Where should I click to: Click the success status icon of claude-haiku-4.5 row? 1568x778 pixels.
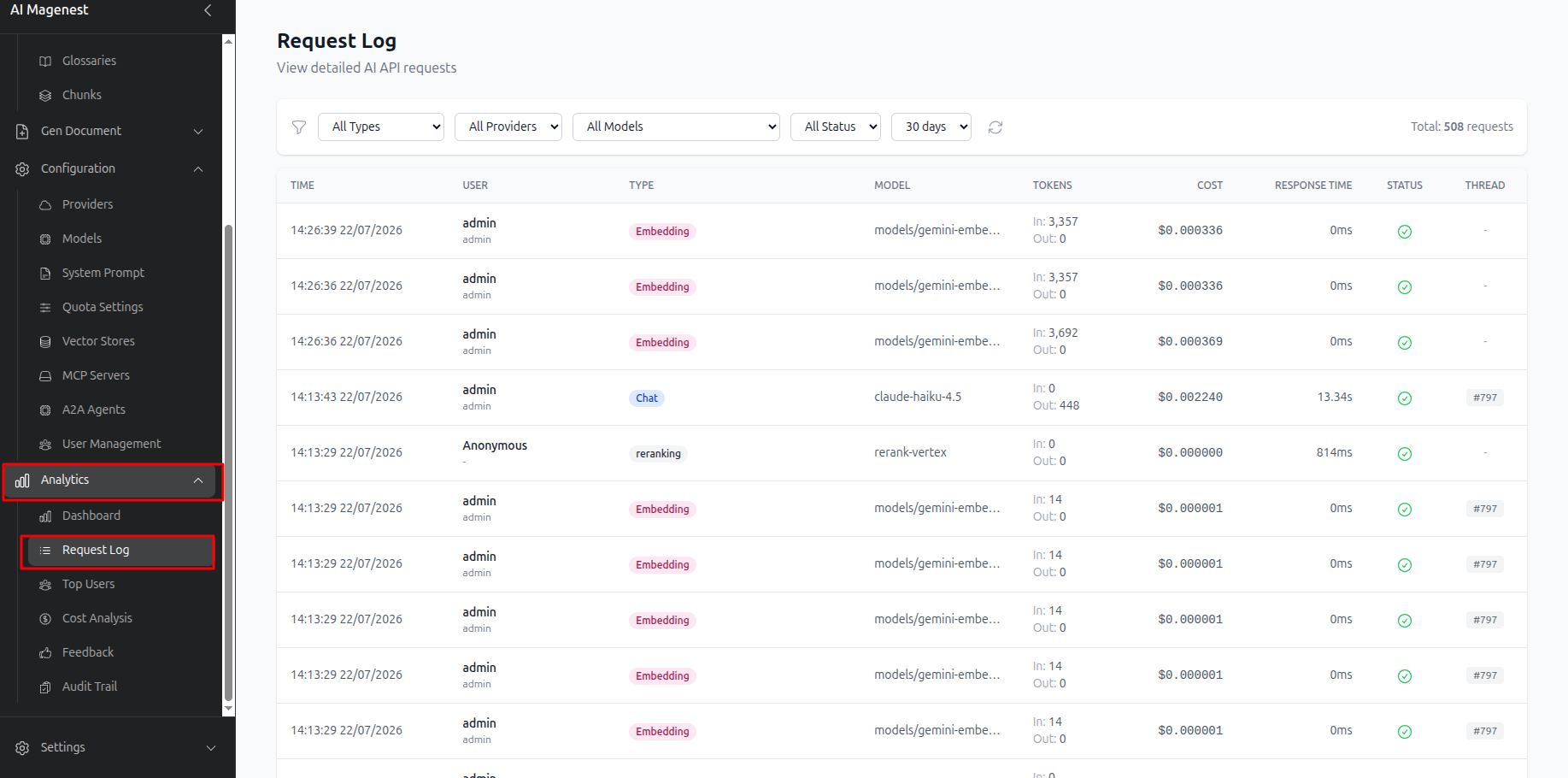point(1404,398)
